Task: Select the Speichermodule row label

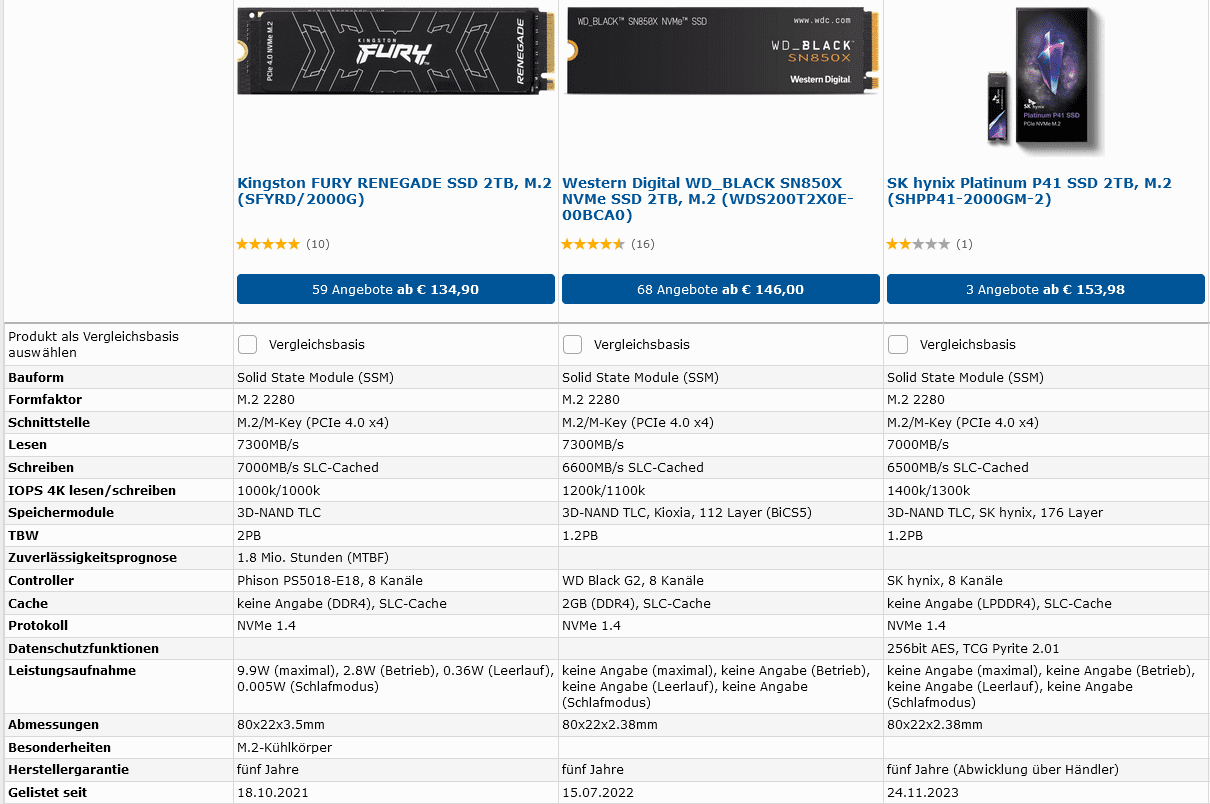Action: [61, 512]
